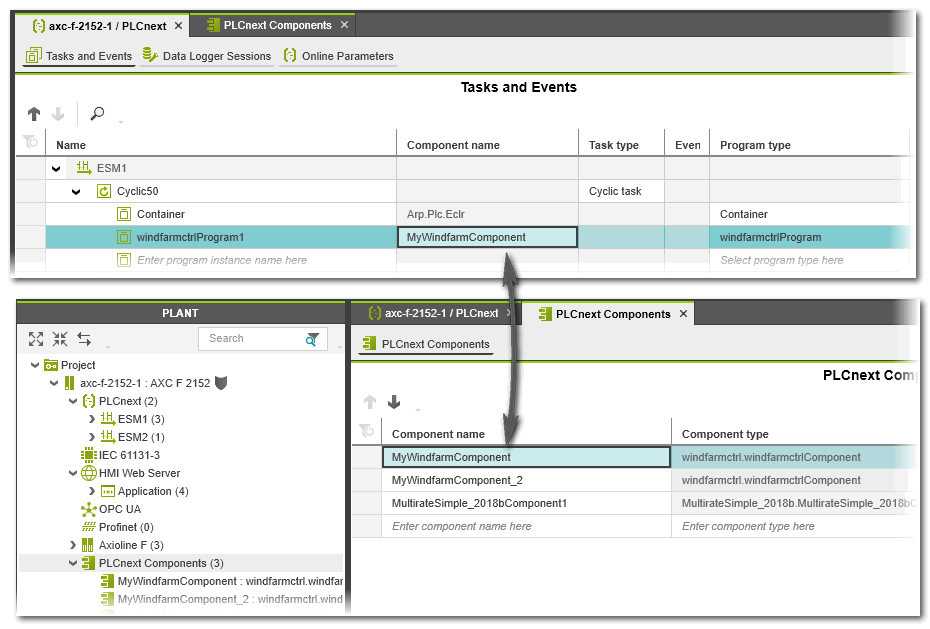The image size is (930, 629).
Task: Open the Online Parameters tab
Action: point(338,56)
